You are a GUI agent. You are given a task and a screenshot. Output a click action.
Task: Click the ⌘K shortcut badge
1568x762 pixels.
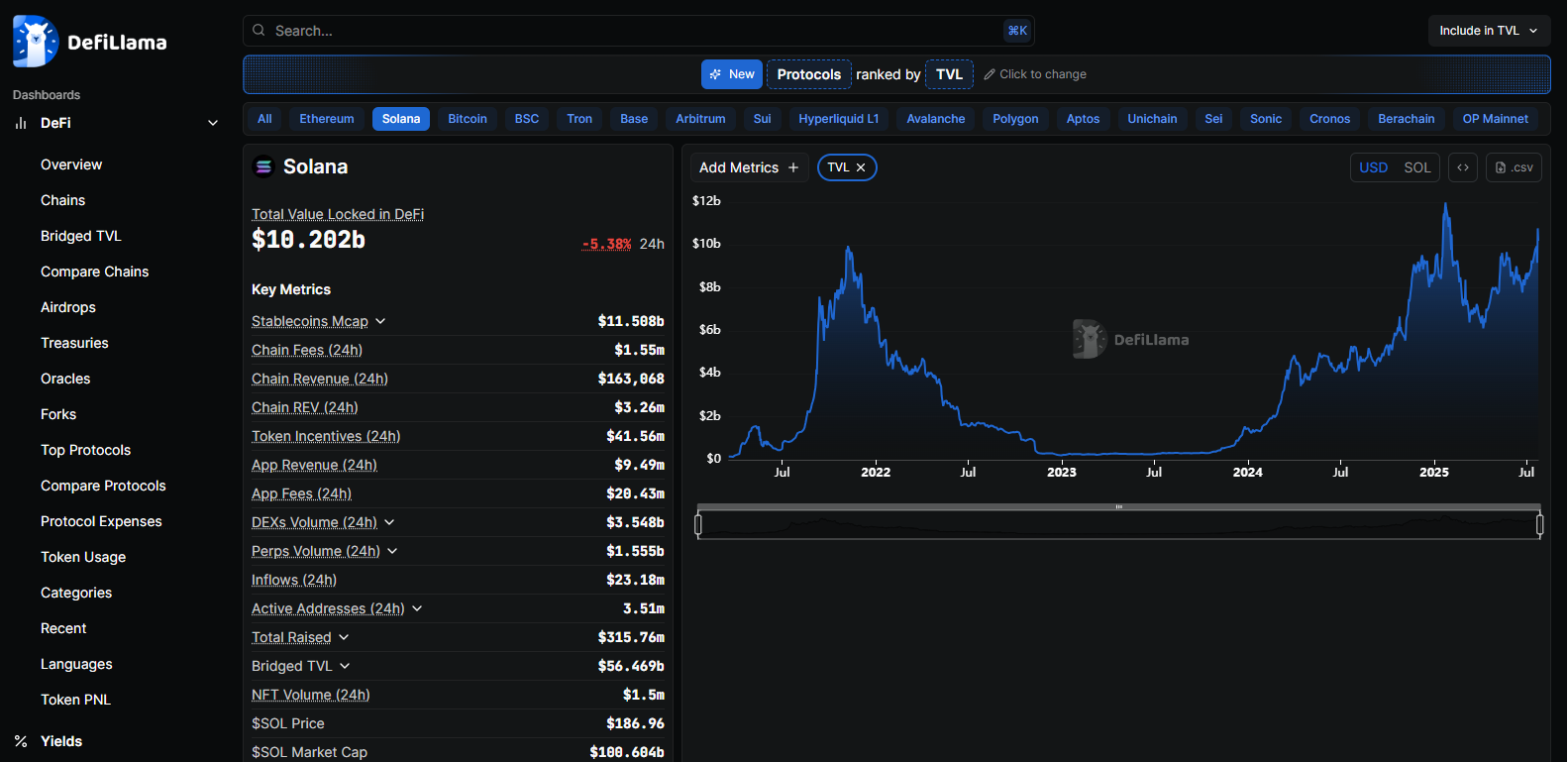pos(1017,31)
